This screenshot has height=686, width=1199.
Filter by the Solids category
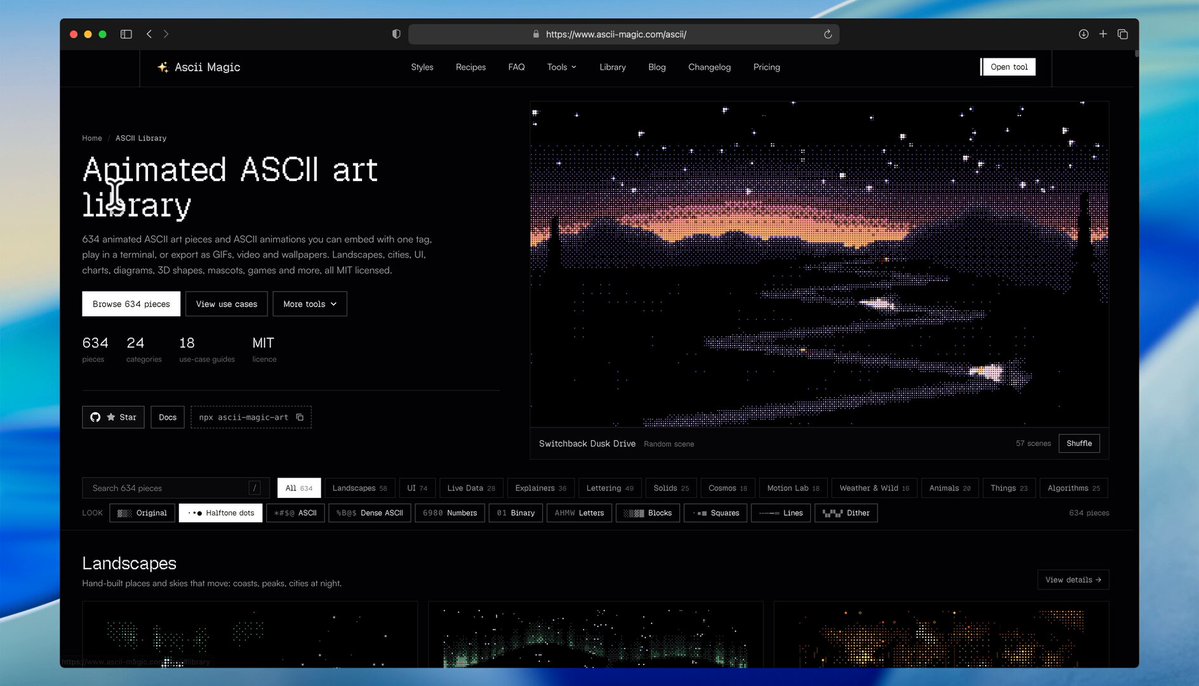tap(671, 488)
